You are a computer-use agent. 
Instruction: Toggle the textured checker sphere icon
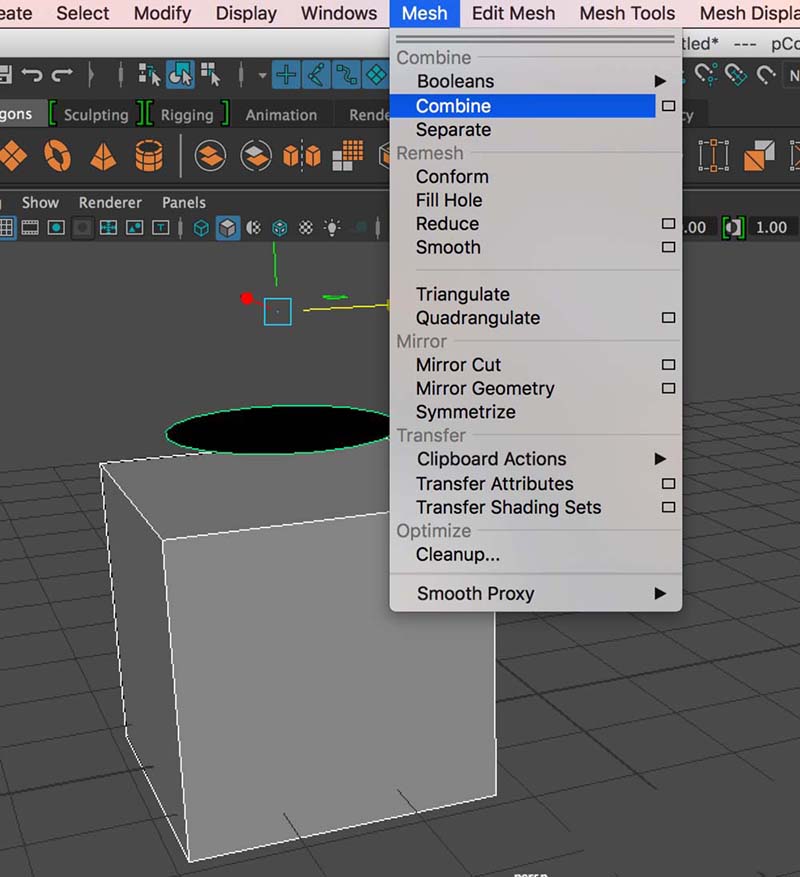(305, 228)
